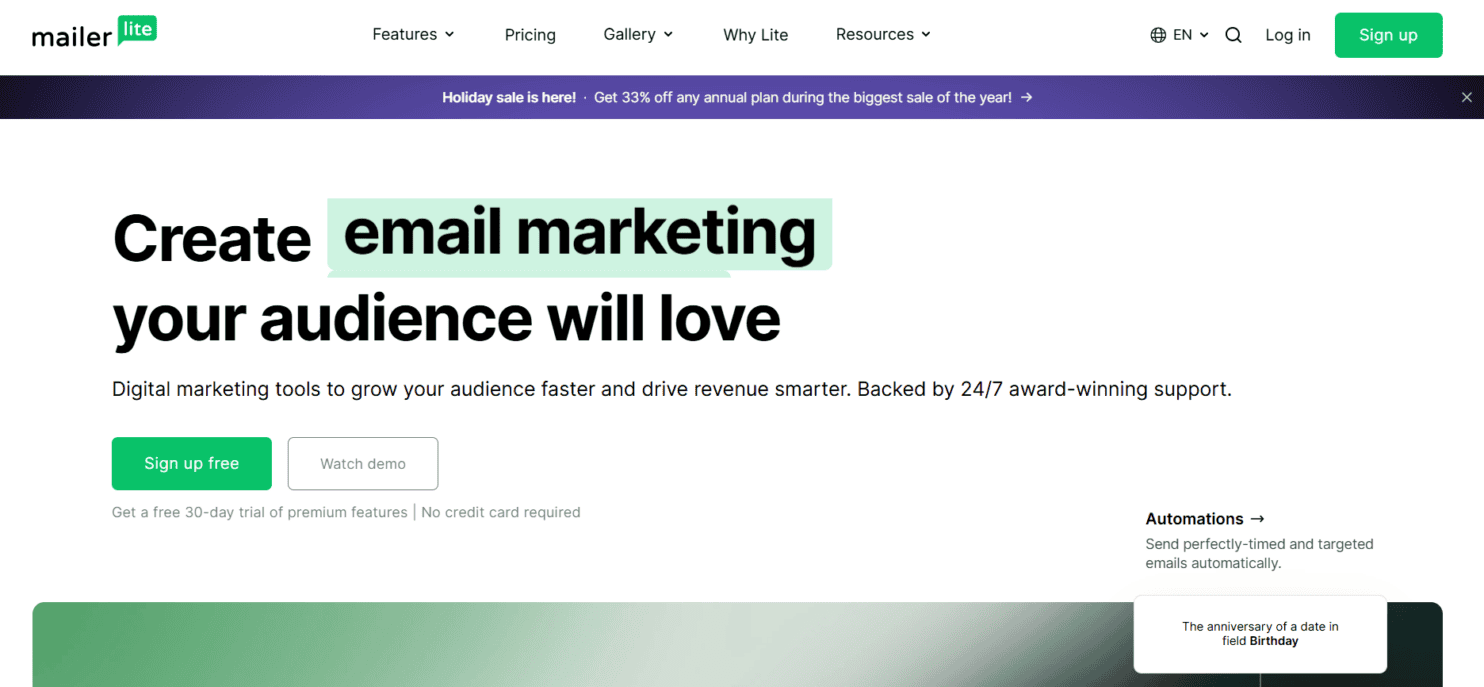Click the arrow next to Automations heading
The height and width of the screenshot is (687, 1484).
tap(1259, 518)
